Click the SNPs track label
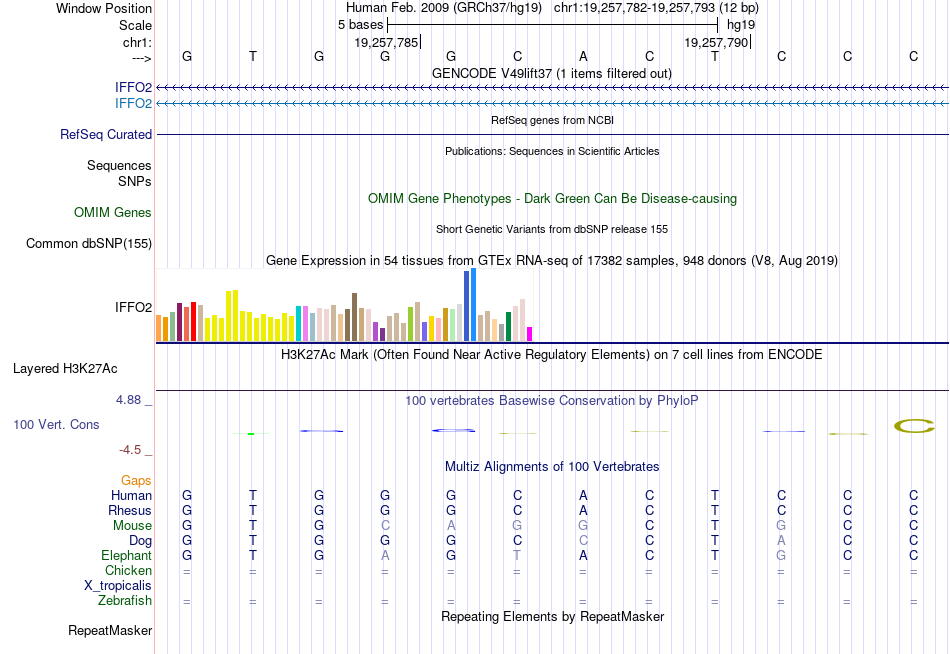The height and width of the screenshot is (654, 950). pos(135,181)
